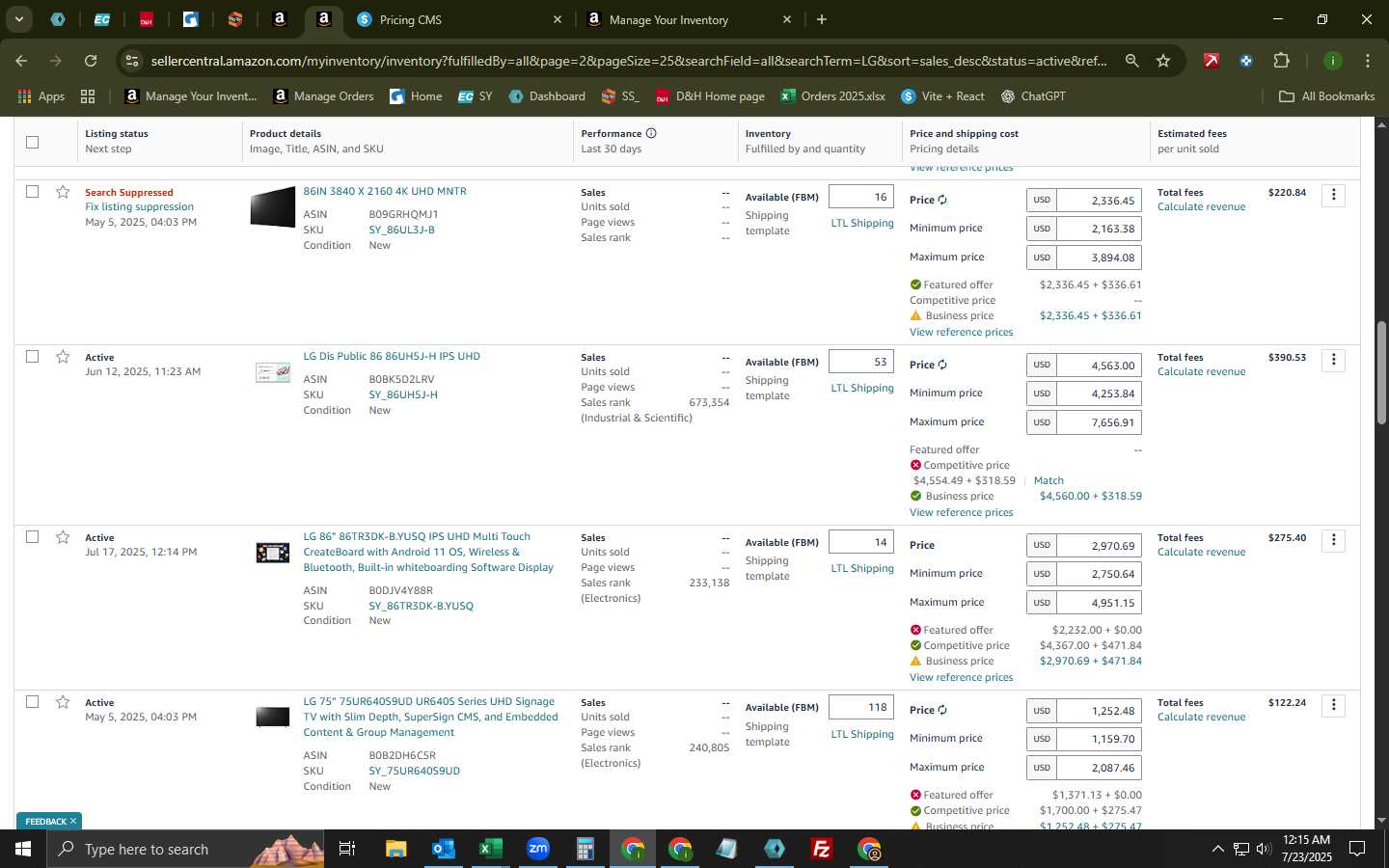
Task: Open the Extensions puzzle icon
Action: [1281, 61]
